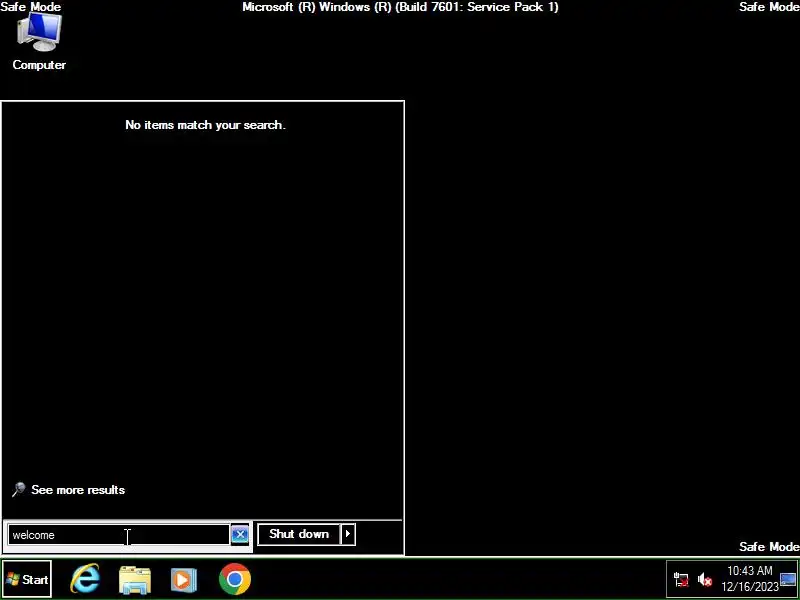The image size is (800, 600).
Task: Click the See more results link
Action: [78, 490]
